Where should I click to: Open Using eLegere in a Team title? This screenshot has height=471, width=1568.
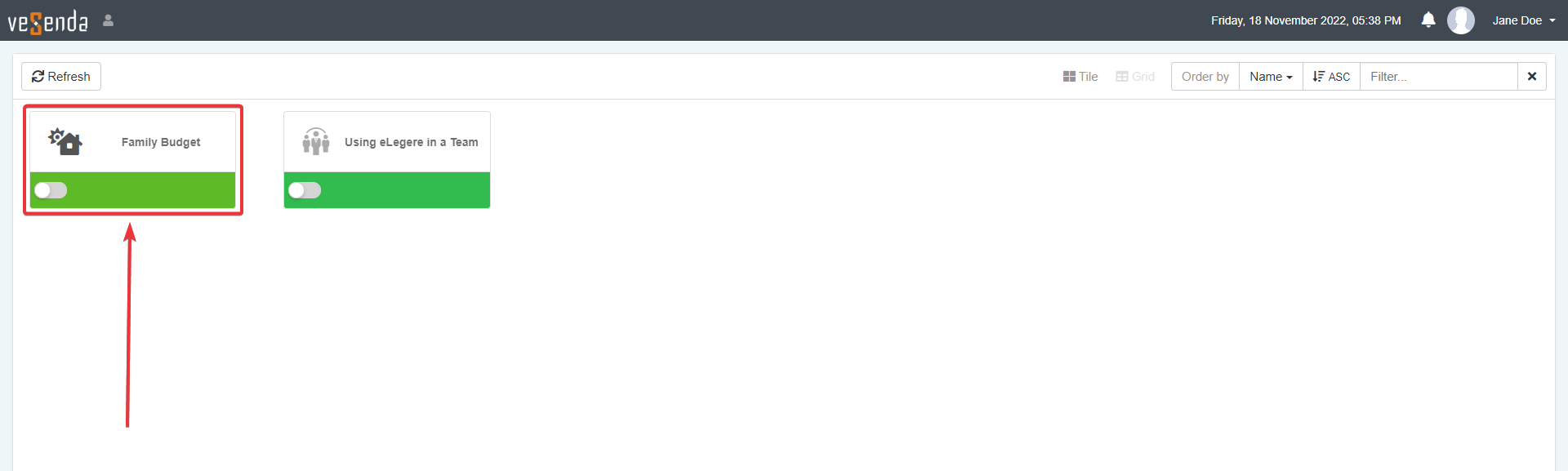click(412, 142)
